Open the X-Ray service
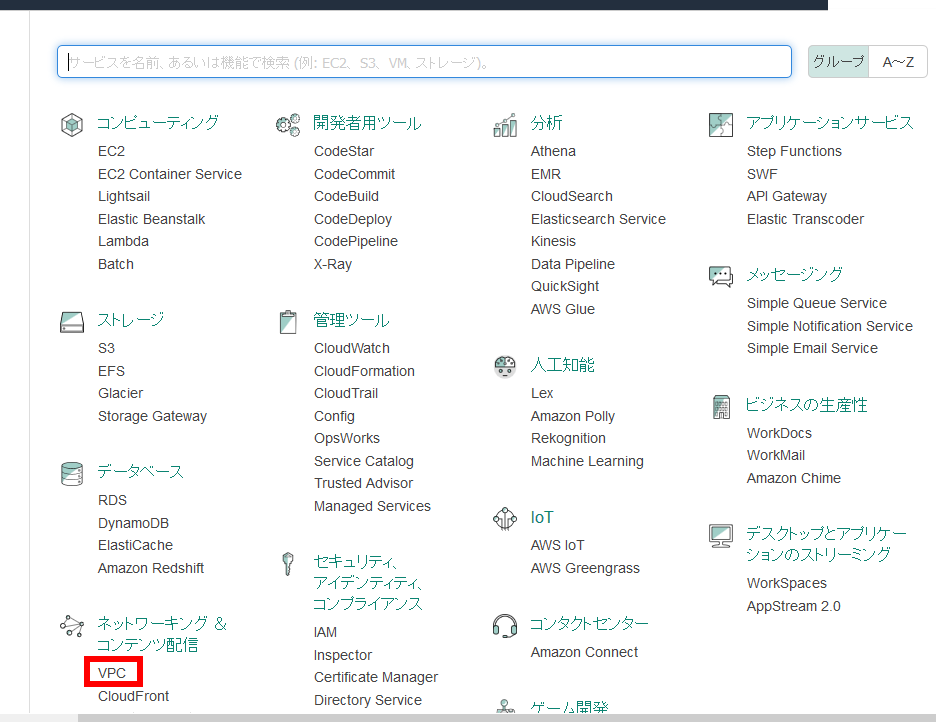The width and height of the screenshot is (936, 722). click(x=333, y=264)
